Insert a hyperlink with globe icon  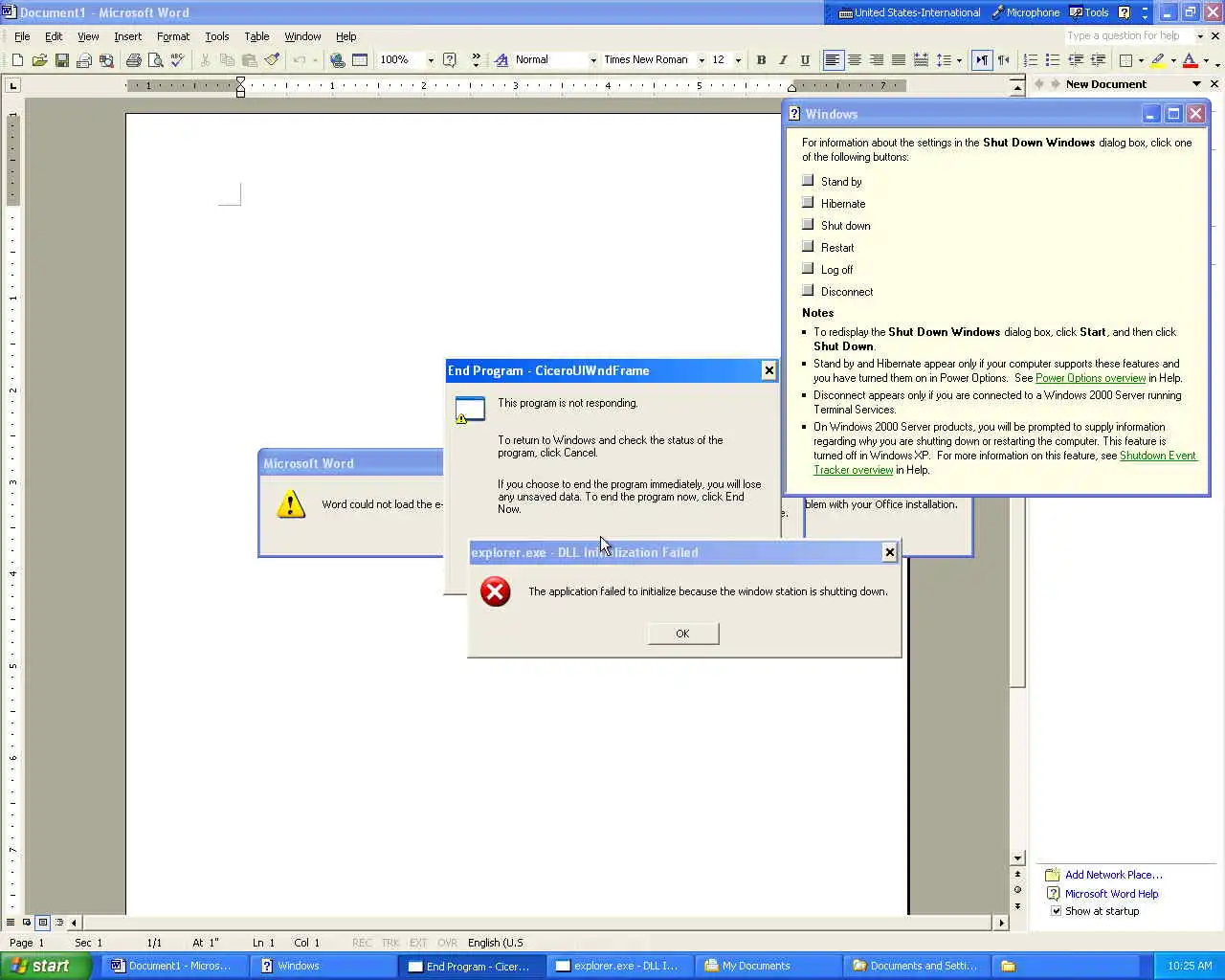(x=338, y=60)
